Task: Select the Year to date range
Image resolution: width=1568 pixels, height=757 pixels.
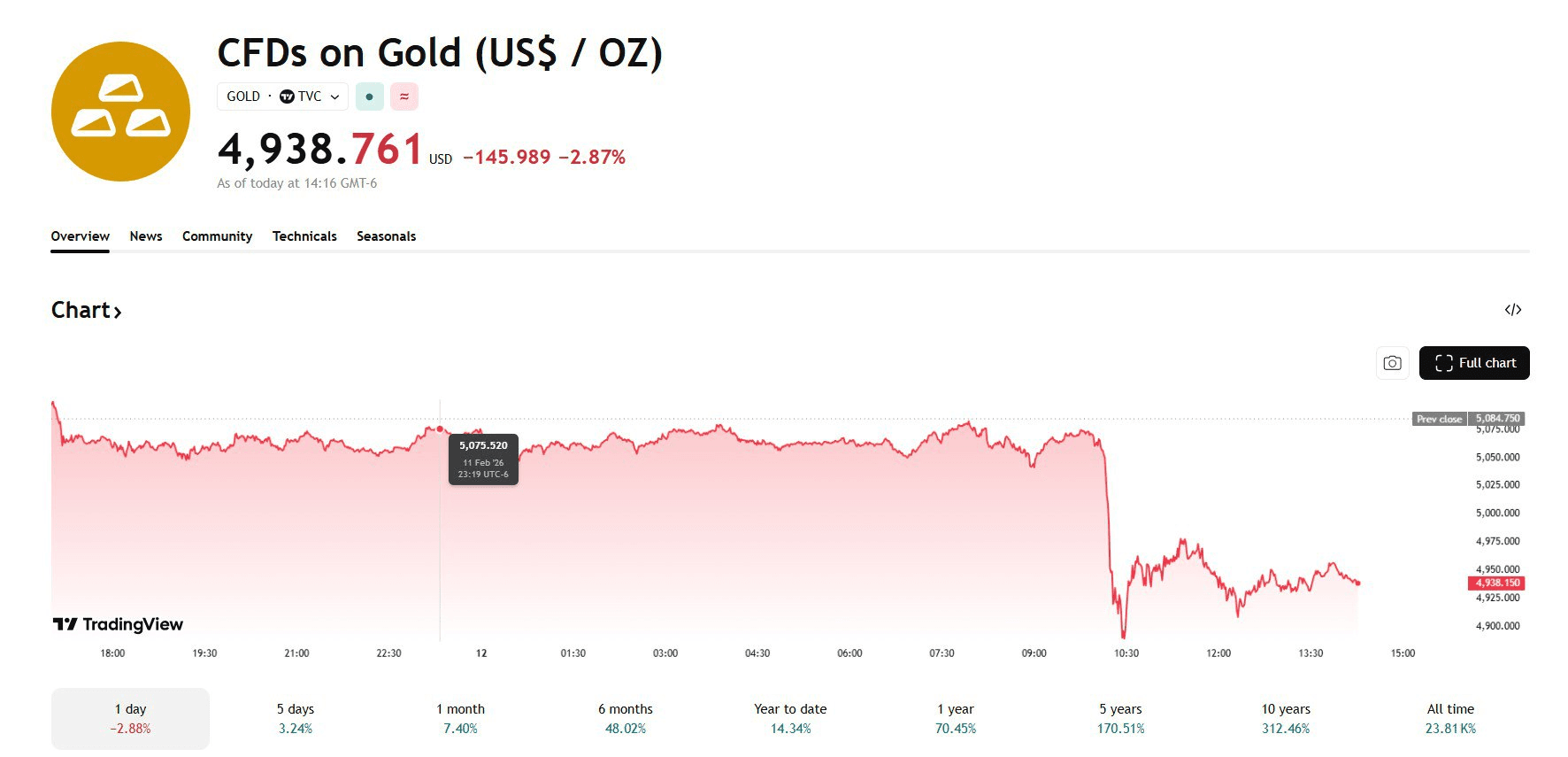Action: [790, 718]
